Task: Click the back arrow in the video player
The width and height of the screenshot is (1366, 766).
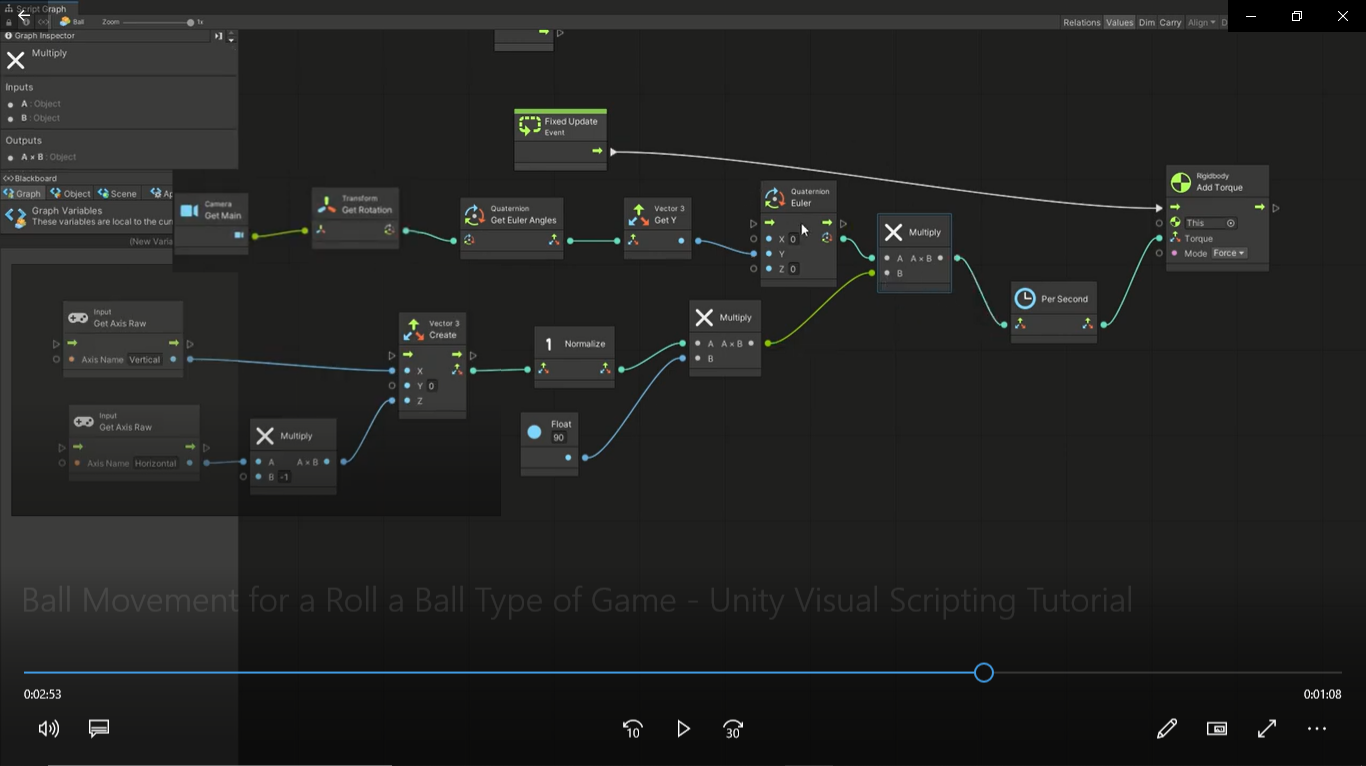Action: (x=24, y=15)
